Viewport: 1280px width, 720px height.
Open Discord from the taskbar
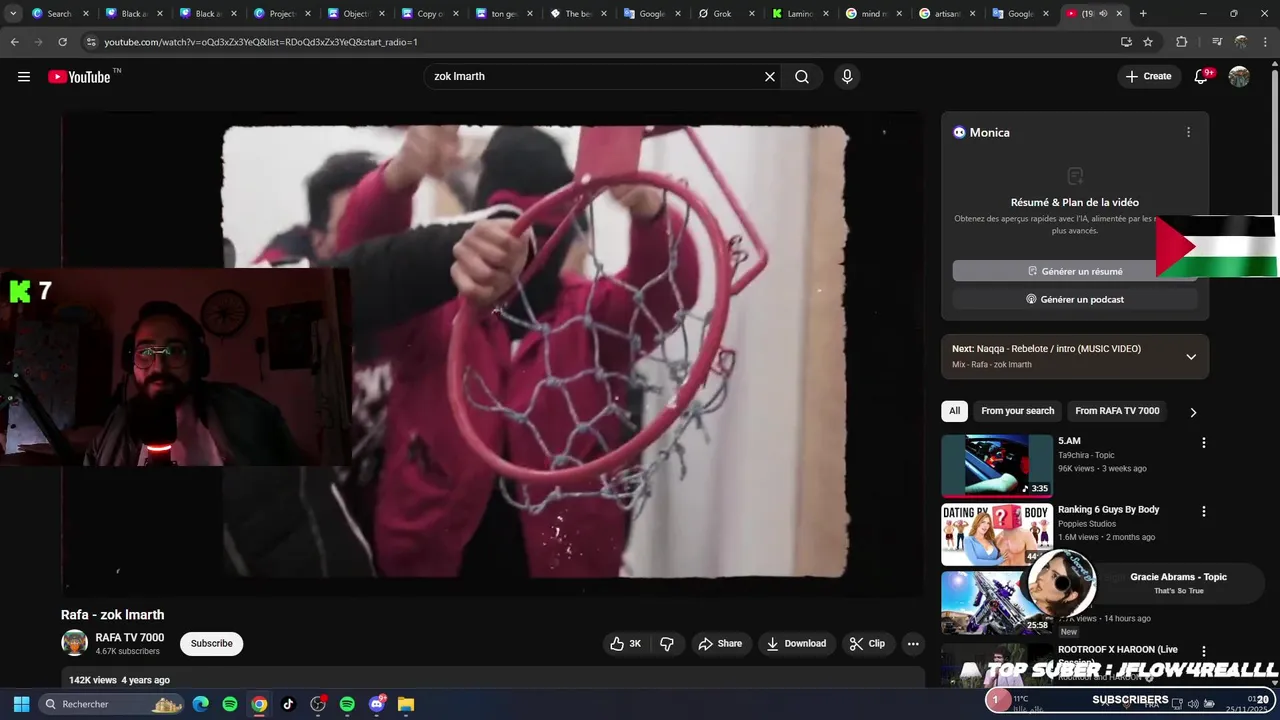[377, 704]
